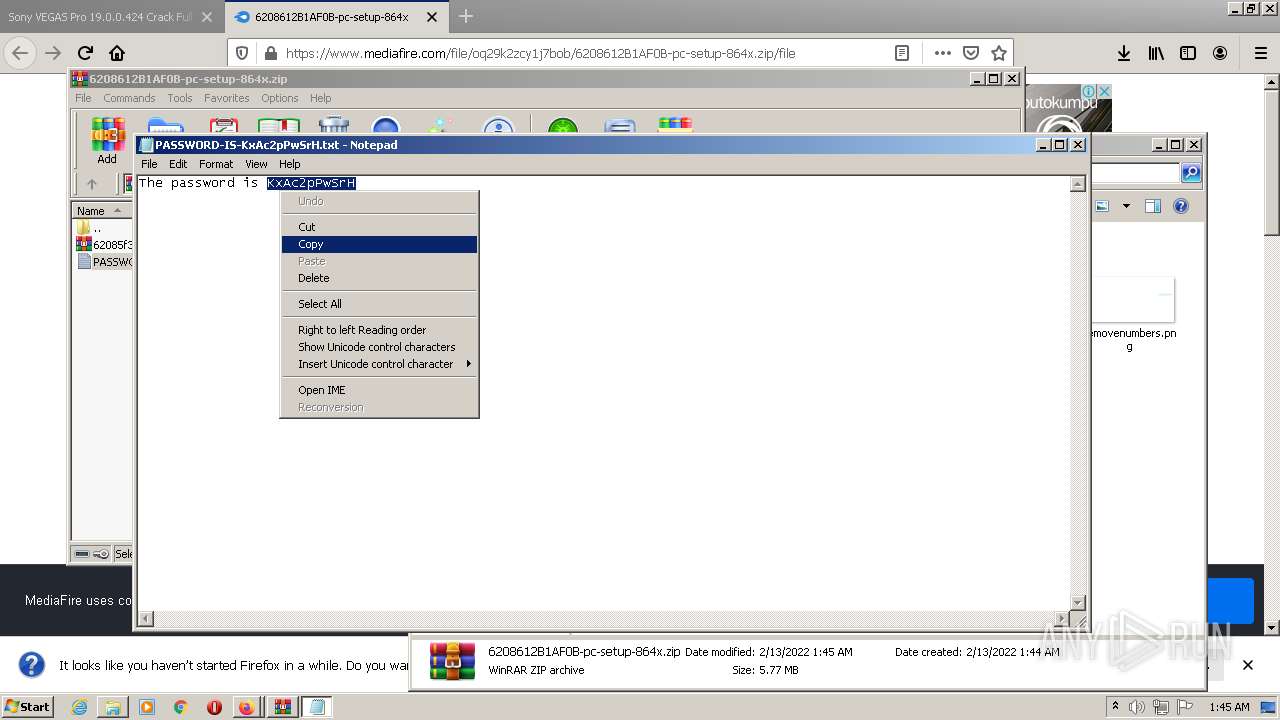
Task: Click the Firefox URL address field
Action: tap(585, 53)
